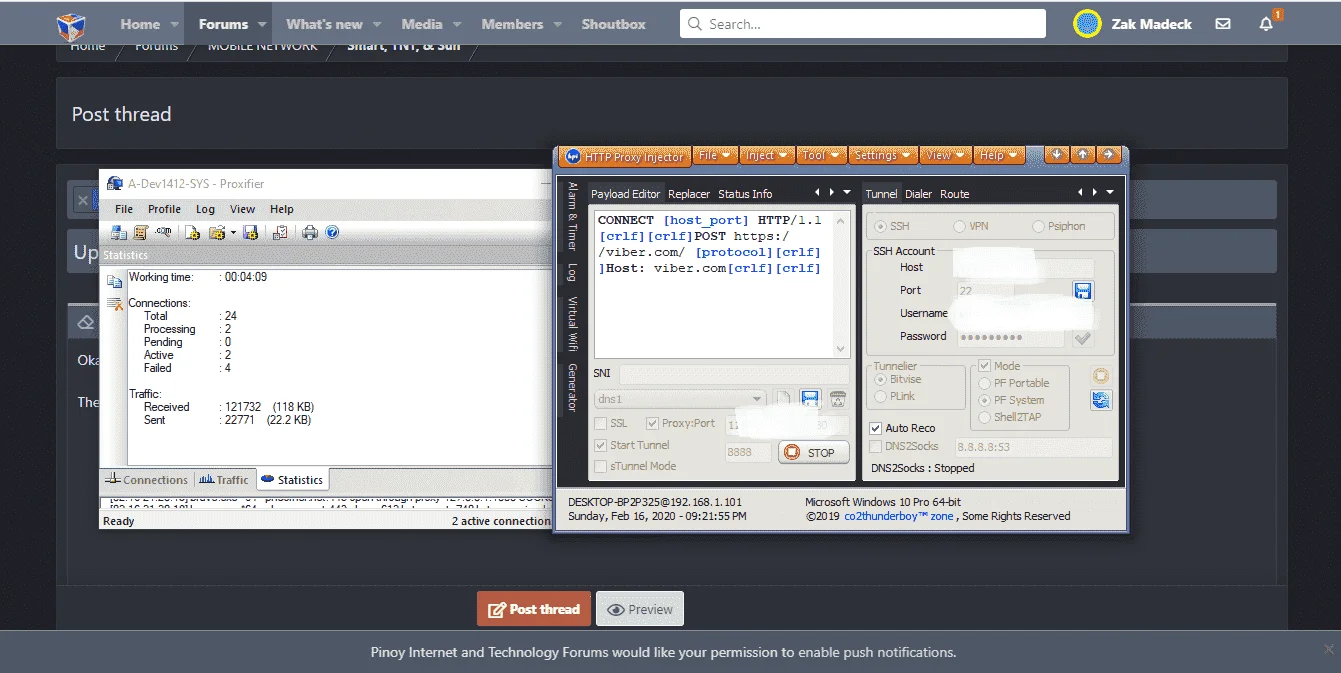Click the Print icon in Proxifier toolbar
1341x673 pixels.
pos(310,232)
